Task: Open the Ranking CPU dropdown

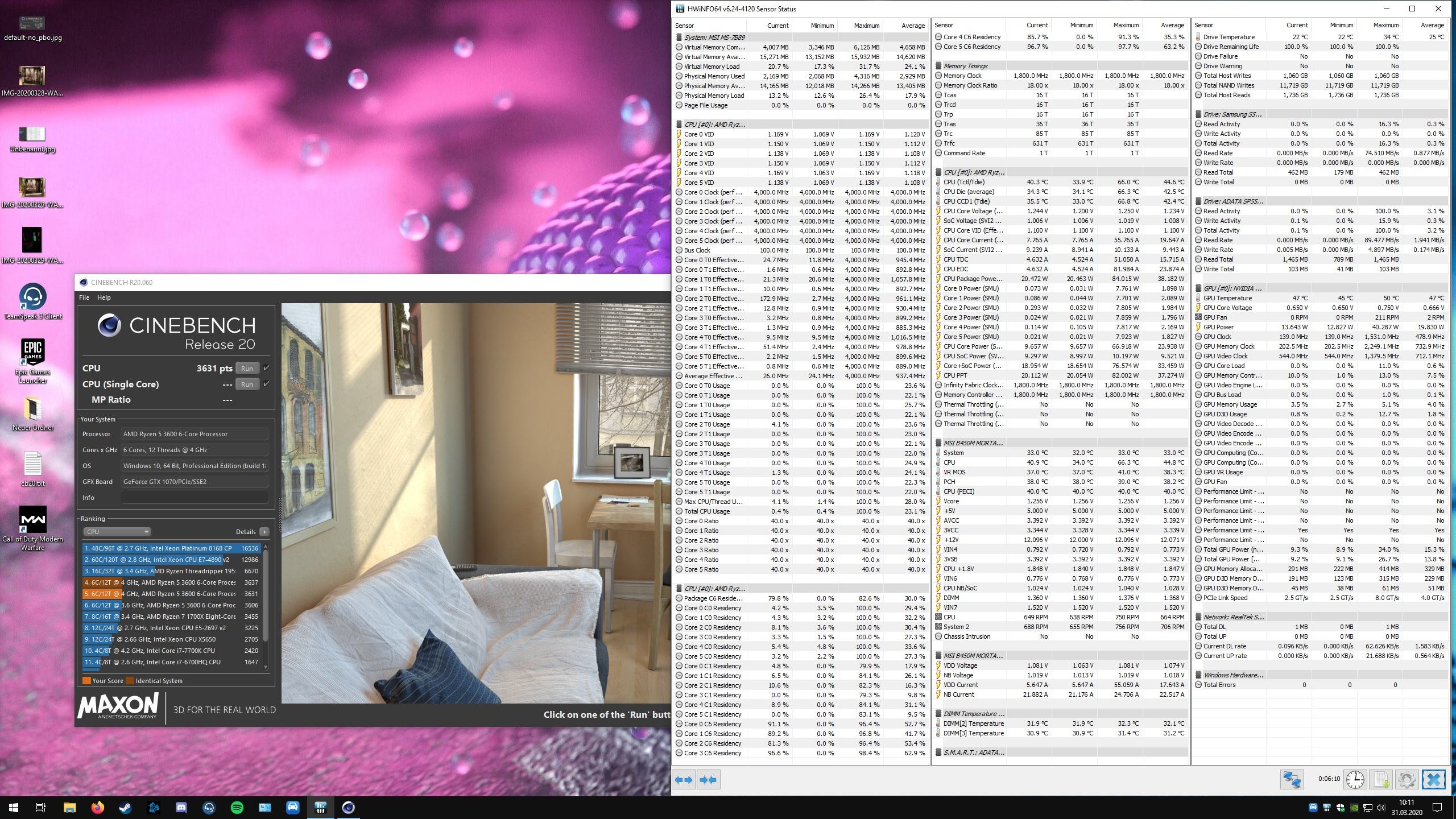Action: 117,532
